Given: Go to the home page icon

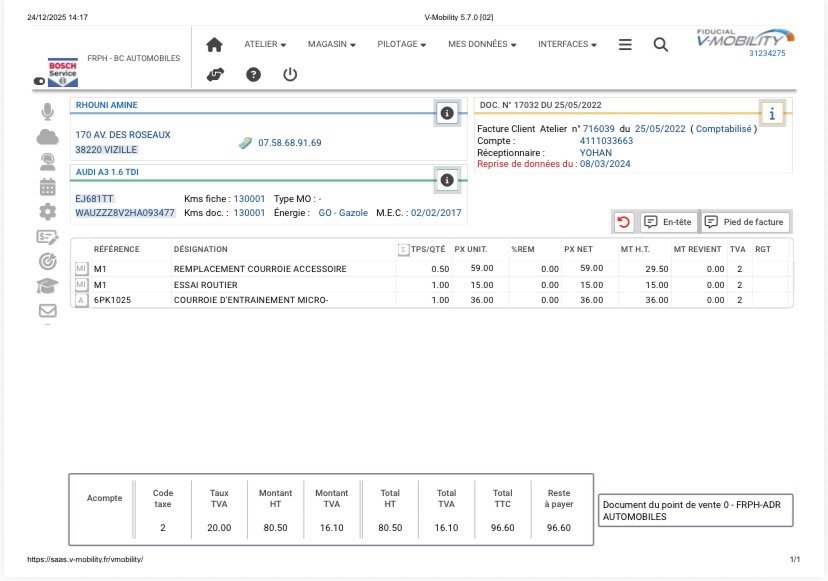Looking at the screenshot, I should (x=214, y=45).
